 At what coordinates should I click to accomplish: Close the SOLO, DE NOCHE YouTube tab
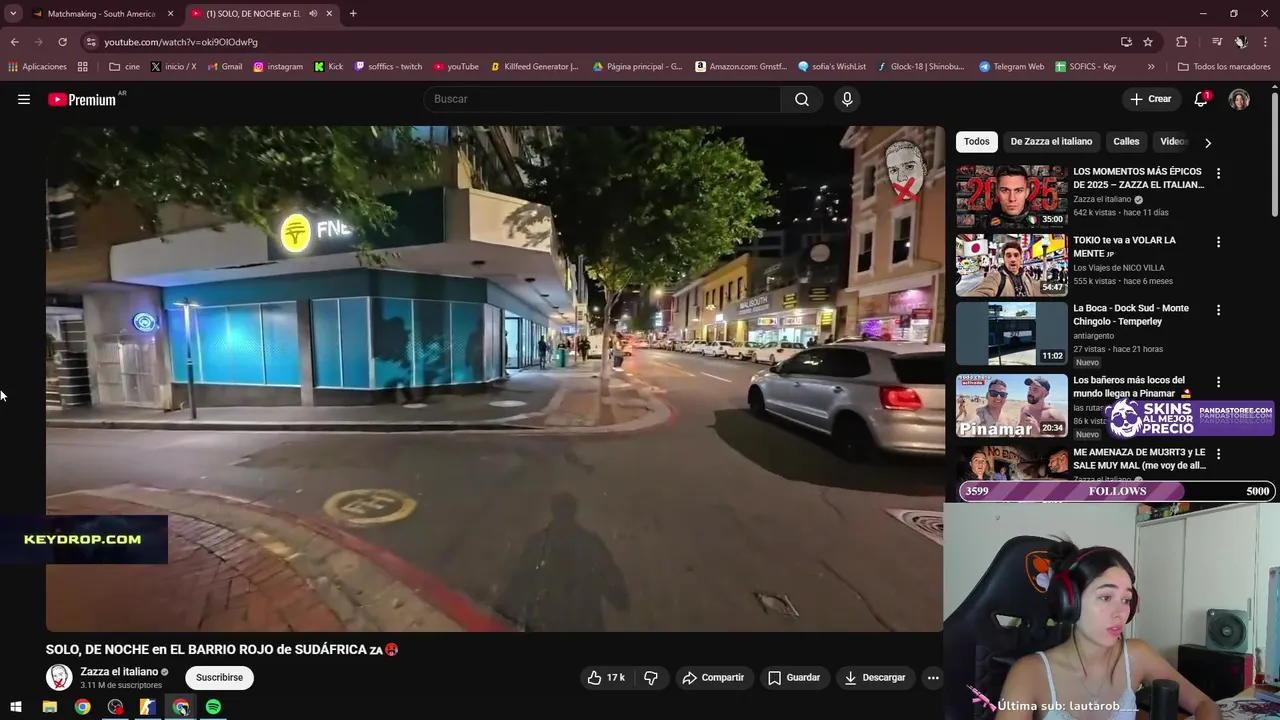[x=329, y=14]
